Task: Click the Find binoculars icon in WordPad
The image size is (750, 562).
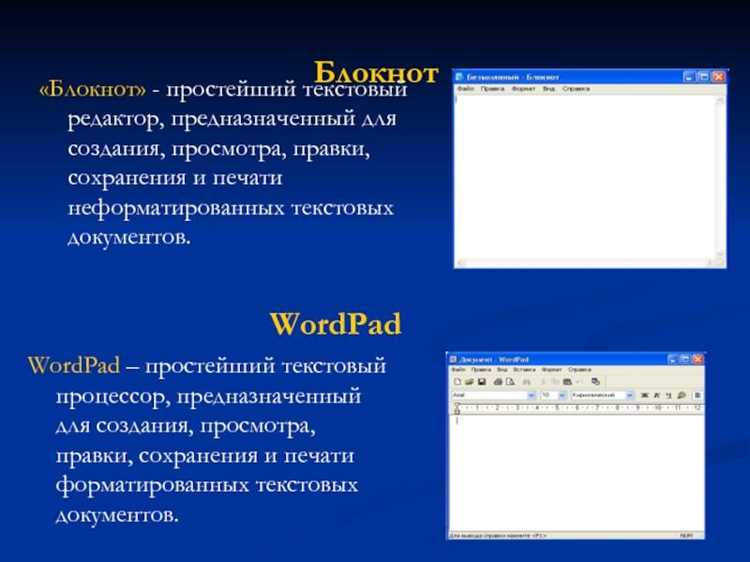Action: tap(527, 382)
